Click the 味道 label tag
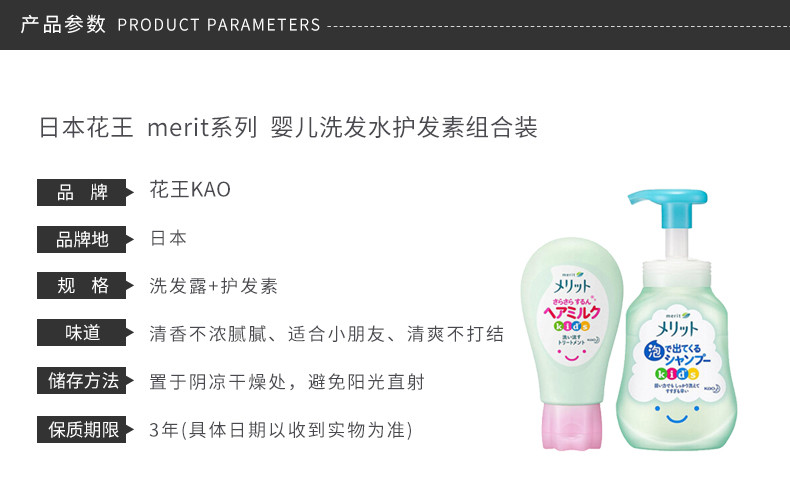 (85, 332)
